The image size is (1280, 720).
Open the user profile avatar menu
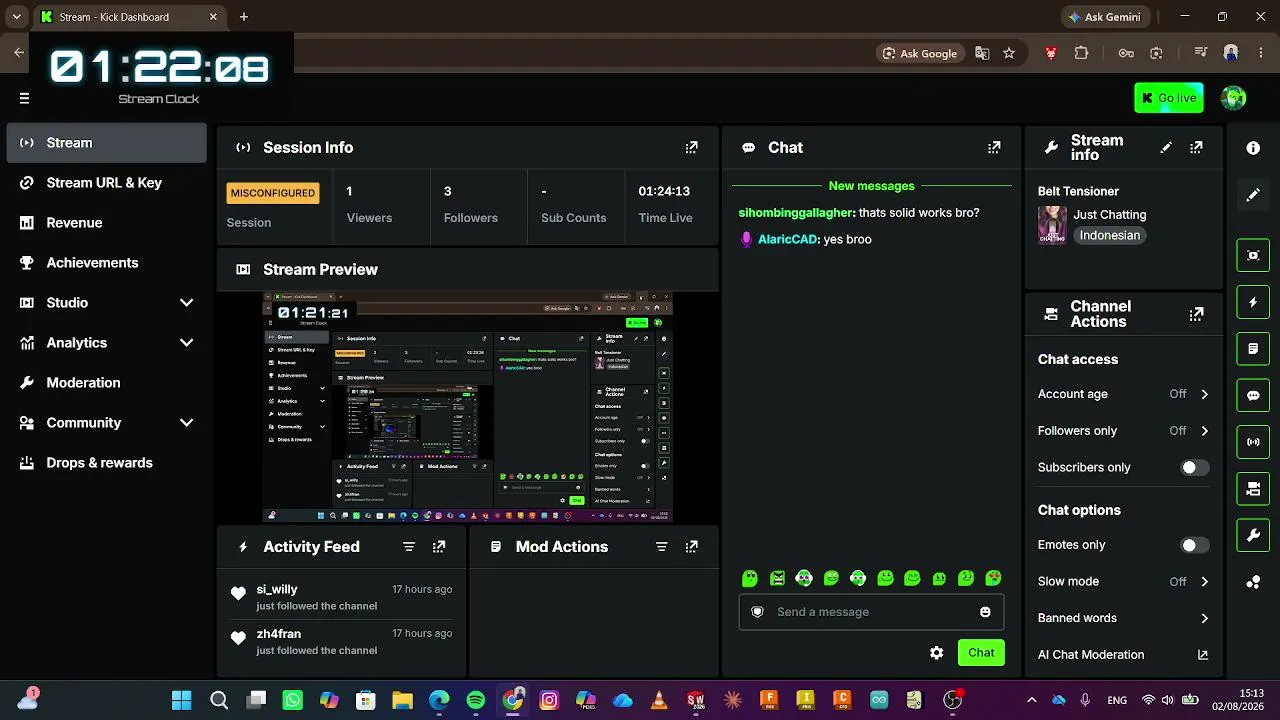point(1234,98)
